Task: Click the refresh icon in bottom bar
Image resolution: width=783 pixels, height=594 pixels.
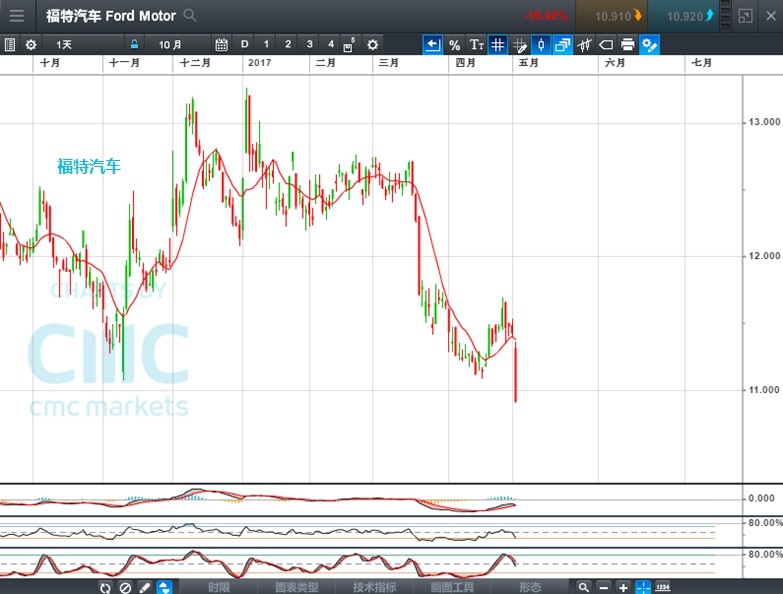Action: [x=105, y=587]
